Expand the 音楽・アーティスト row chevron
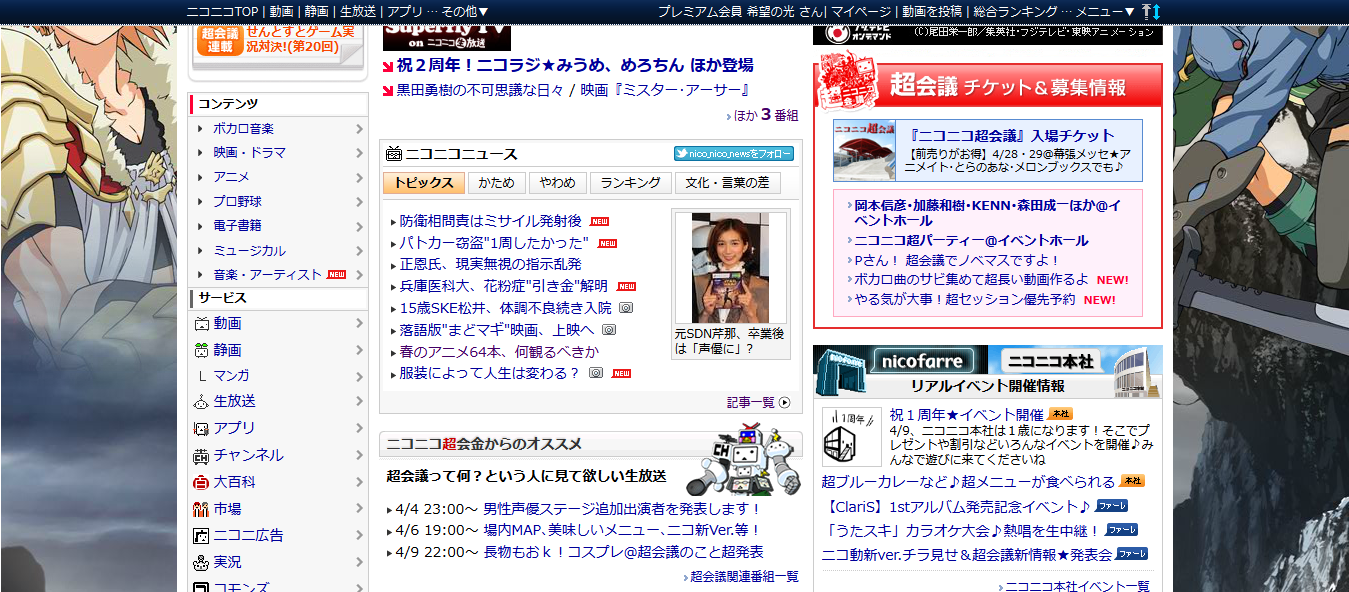Screen dimensions: 1349x592 (x=359, y=274)
